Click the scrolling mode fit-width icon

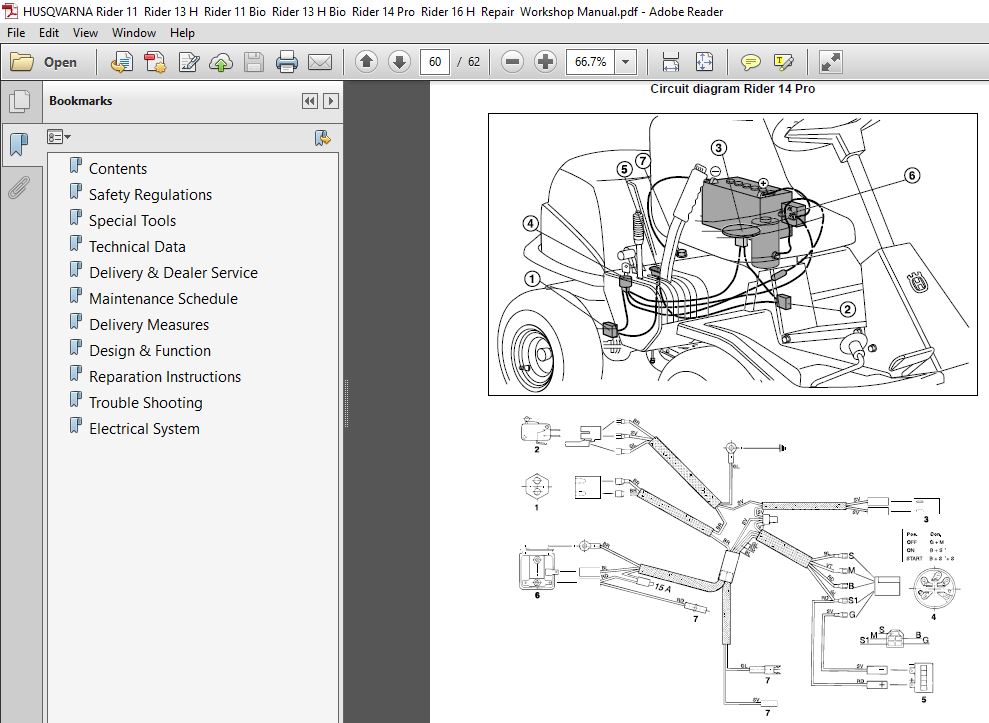670,62
